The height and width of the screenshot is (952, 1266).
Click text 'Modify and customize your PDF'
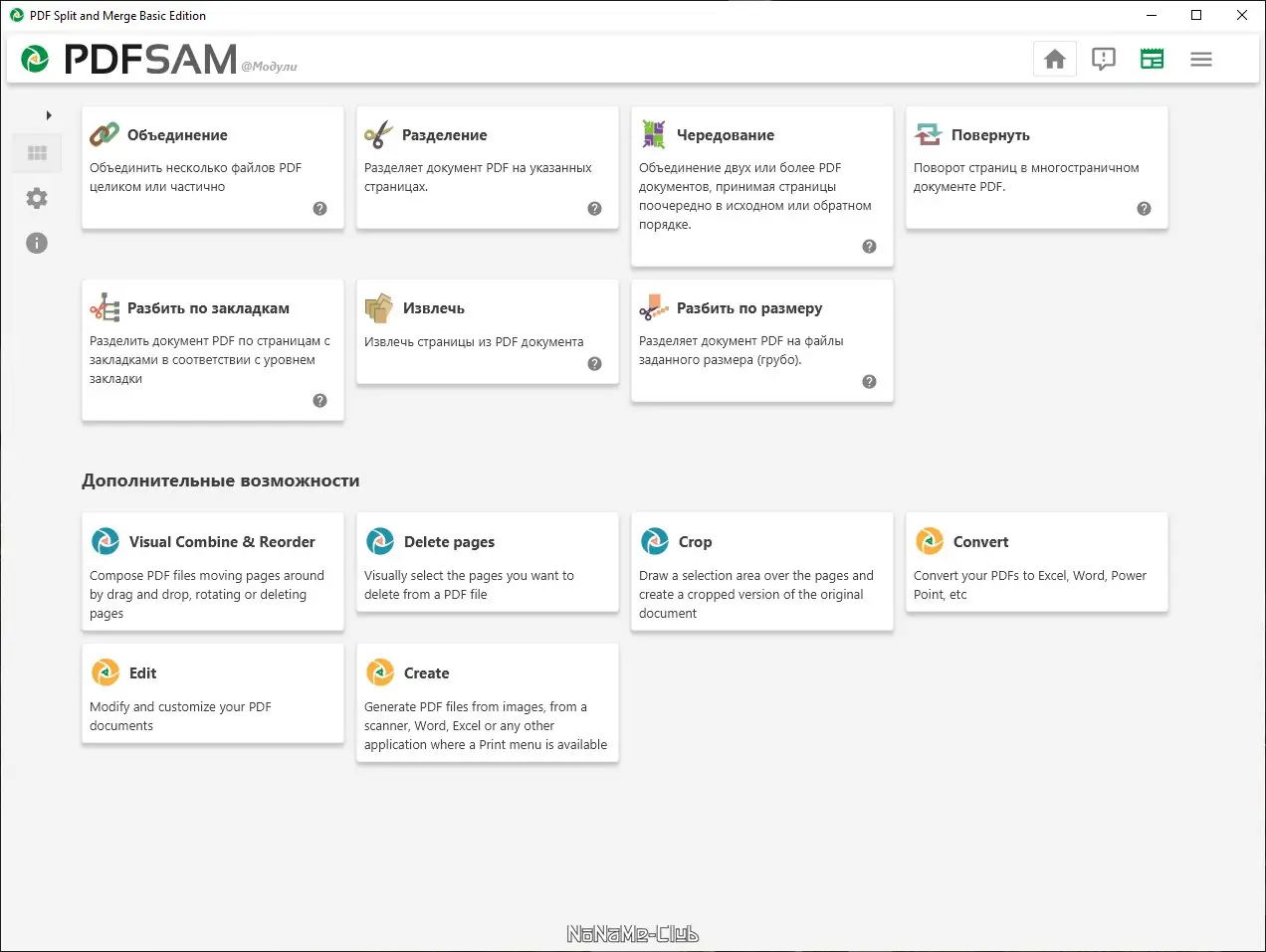pos(180,707)
